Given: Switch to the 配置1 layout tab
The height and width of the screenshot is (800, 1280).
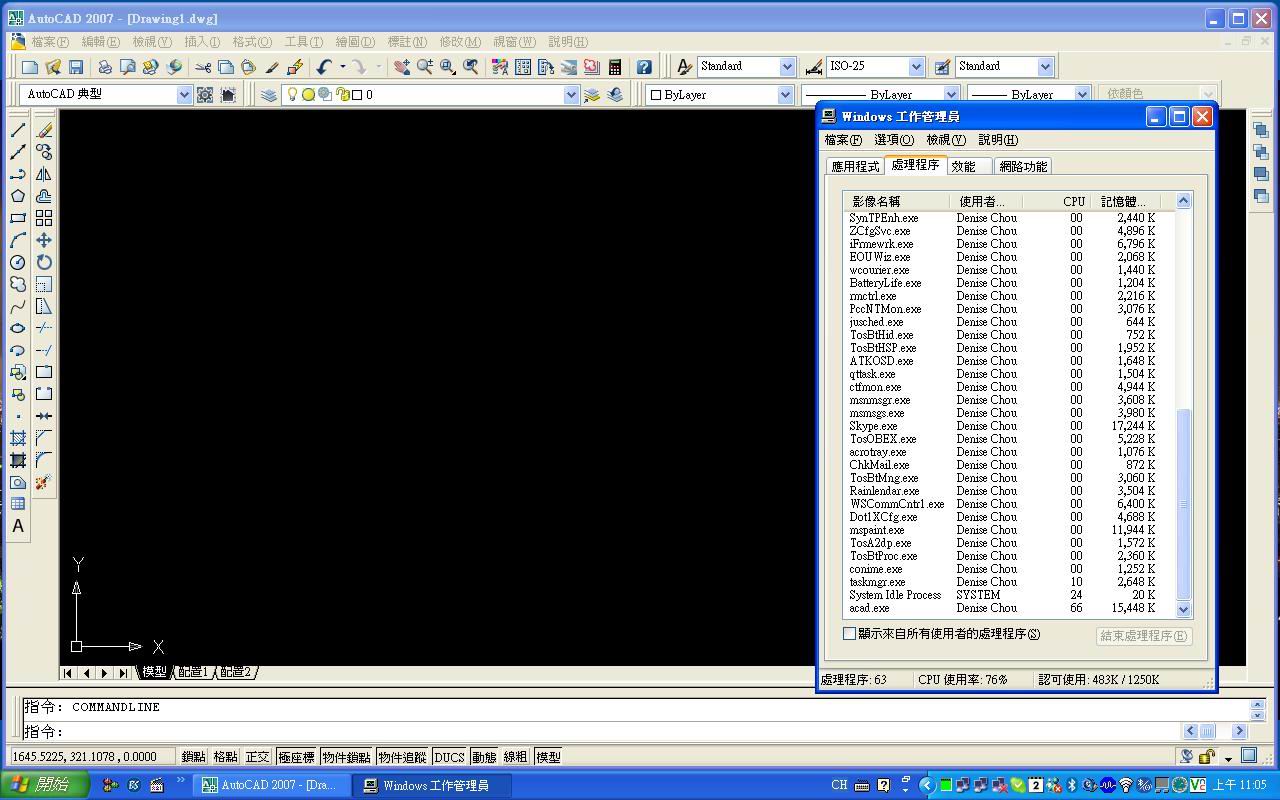Looking at the screenshot, I should pos(193,672).
